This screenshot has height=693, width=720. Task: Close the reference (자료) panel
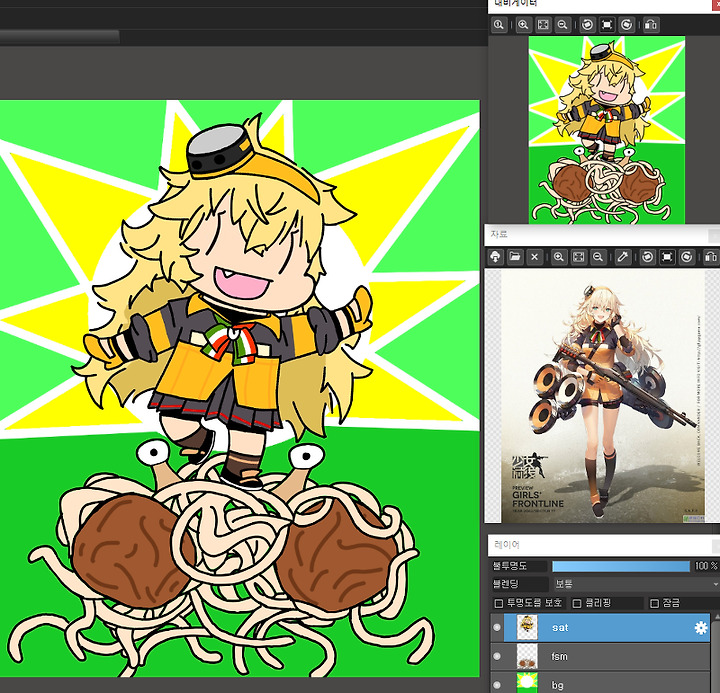[715, 236]
